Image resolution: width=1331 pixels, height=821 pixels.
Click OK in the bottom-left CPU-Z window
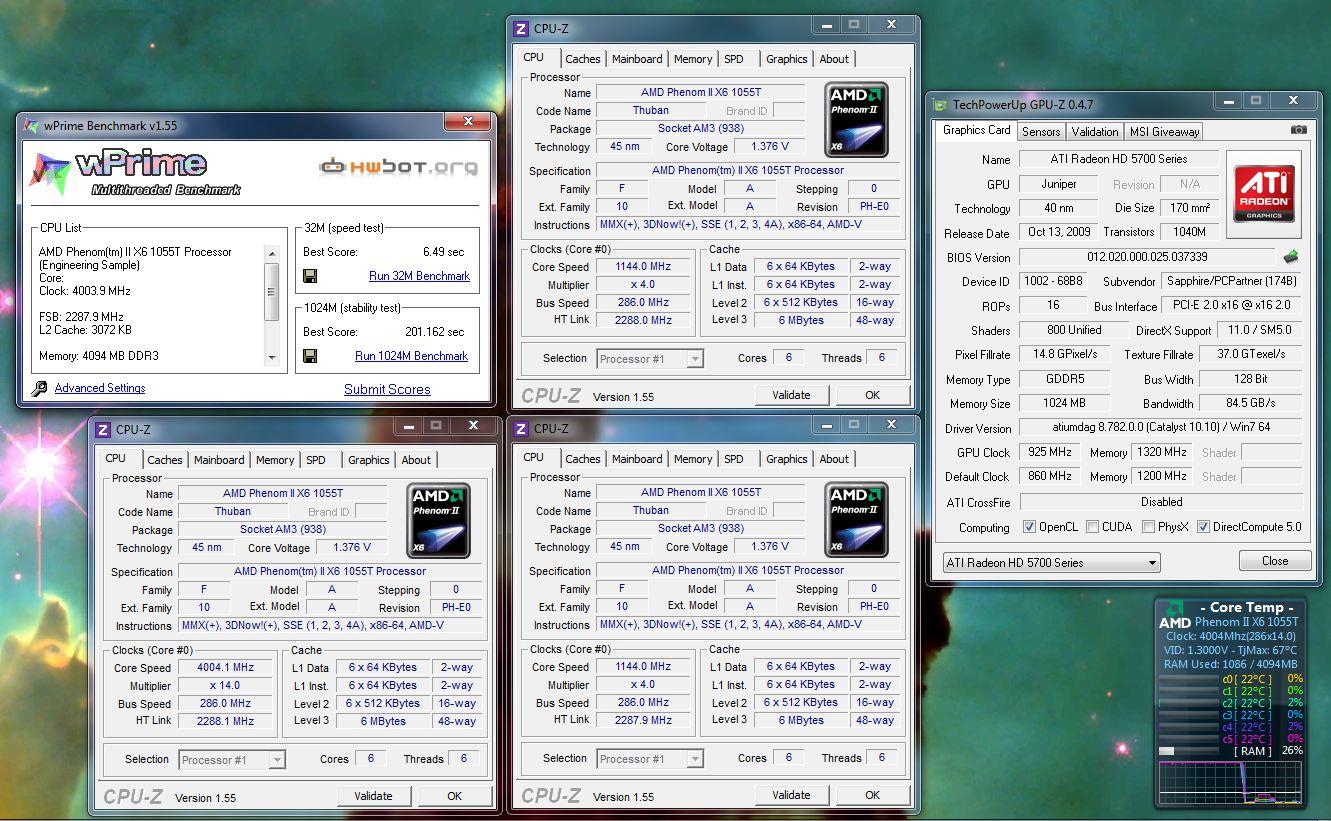455,796
